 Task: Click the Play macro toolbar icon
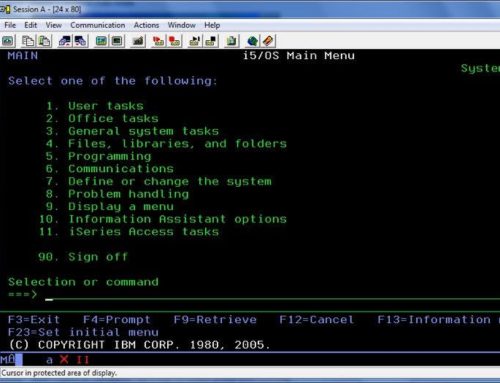tap(195, 41)
